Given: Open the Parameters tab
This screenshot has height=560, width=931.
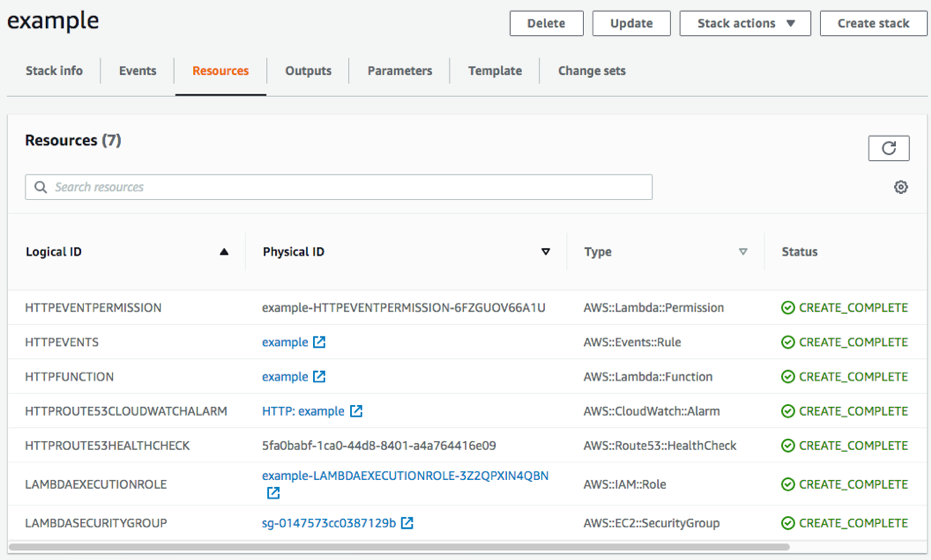Looking at the screenshot, I should [x=400, y=71].
